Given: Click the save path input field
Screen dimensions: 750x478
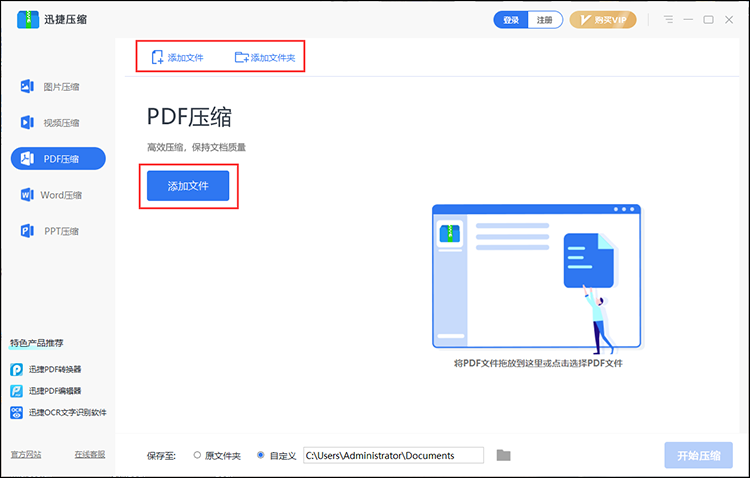Looking at the screenshot, I should pyautogui.click(x=393, y=456).
